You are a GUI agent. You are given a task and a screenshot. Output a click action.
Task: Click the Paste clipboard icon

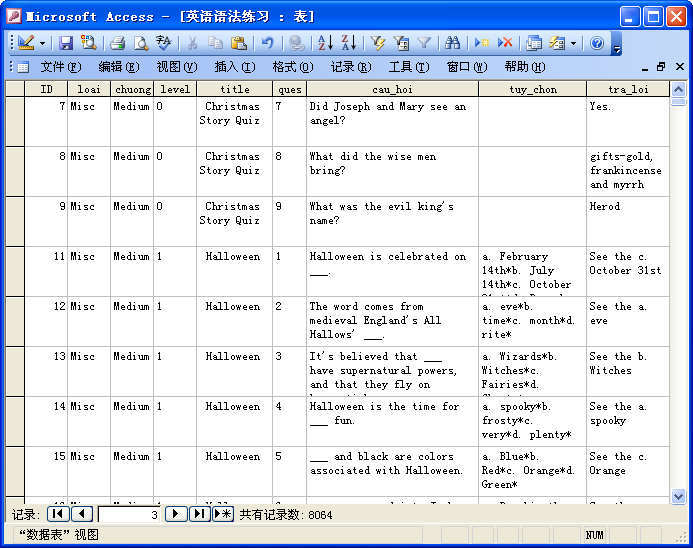tap(239, 42)
